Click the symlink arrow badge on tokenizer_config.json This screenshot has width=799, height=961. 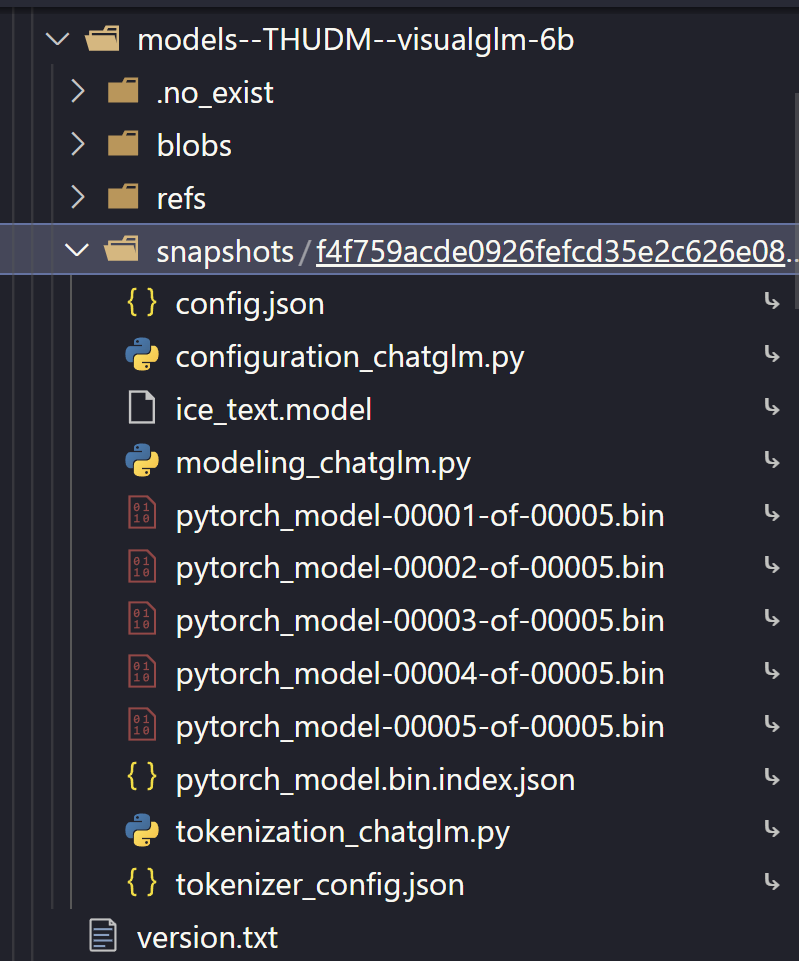point(771,883)
